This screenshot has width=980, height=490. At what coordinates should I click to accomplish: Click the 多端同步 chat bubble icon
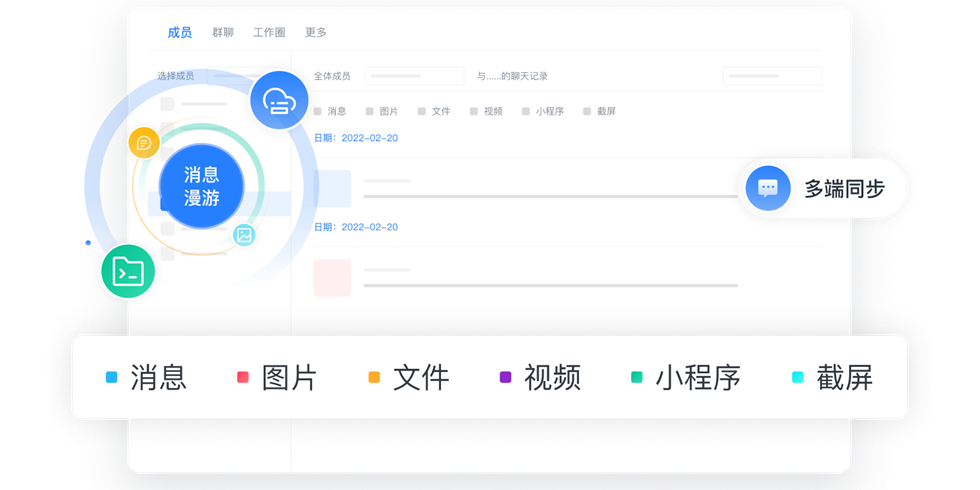pos(768,188)
